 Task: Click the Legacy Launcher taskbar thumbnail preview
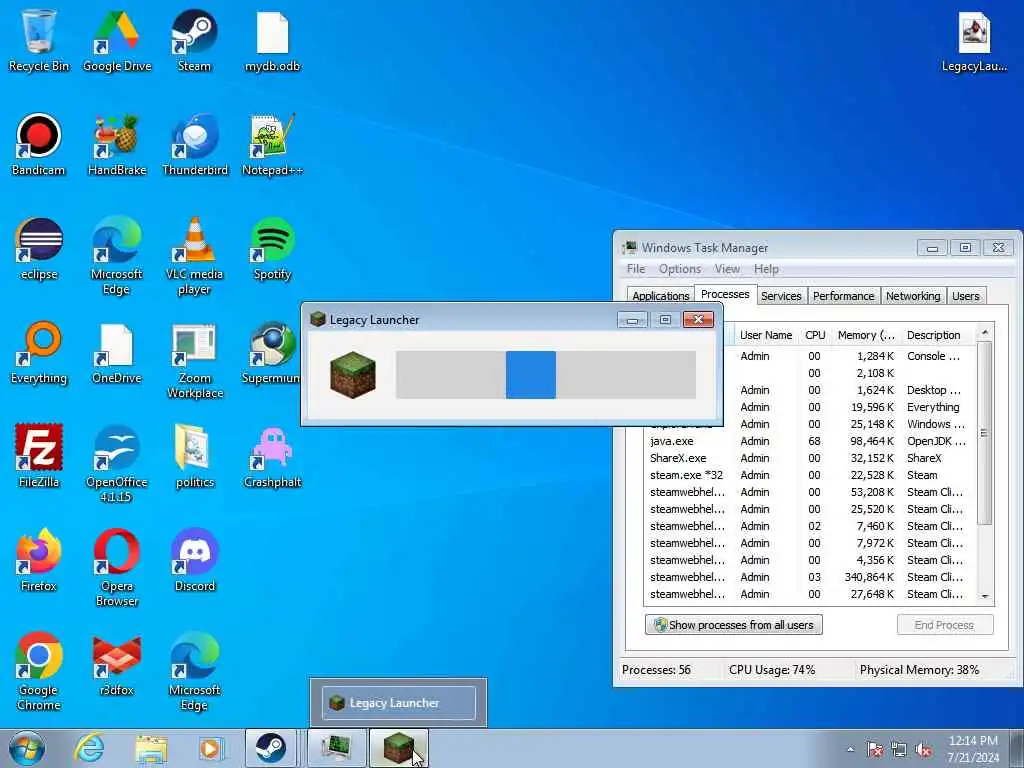398,703
